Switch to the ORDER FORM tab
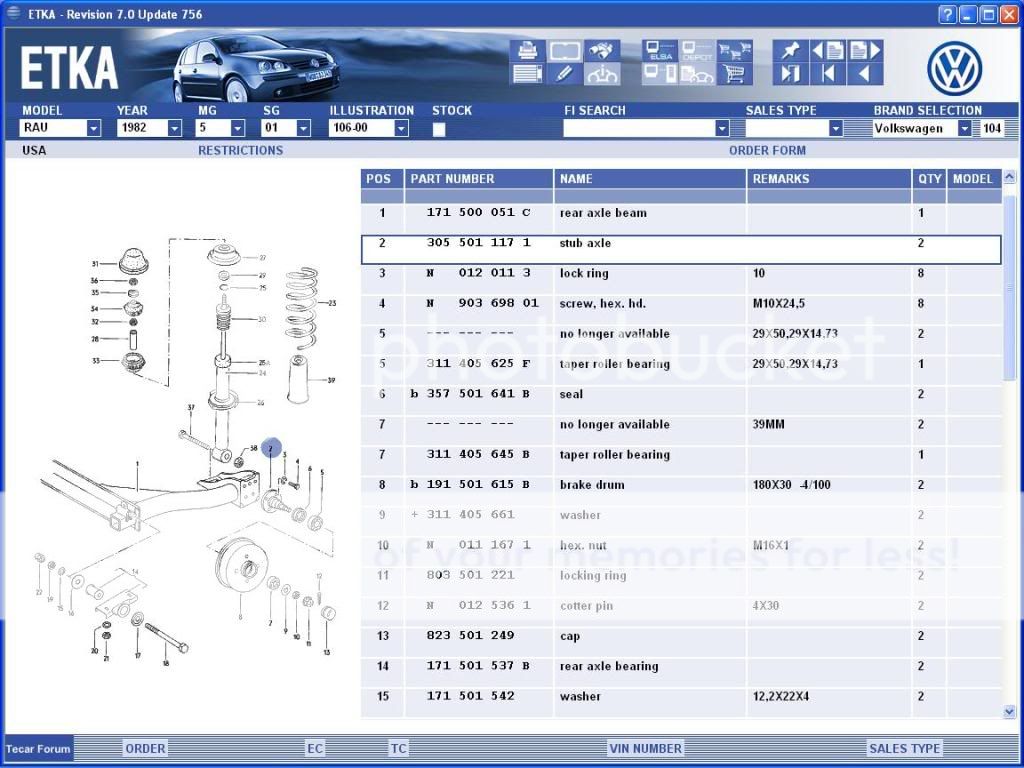 click(767, 151)
